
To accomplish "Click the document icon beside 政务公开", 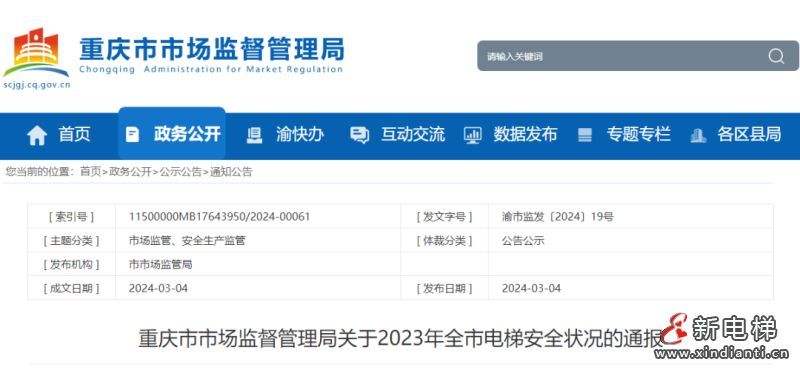I will (132, 135).
